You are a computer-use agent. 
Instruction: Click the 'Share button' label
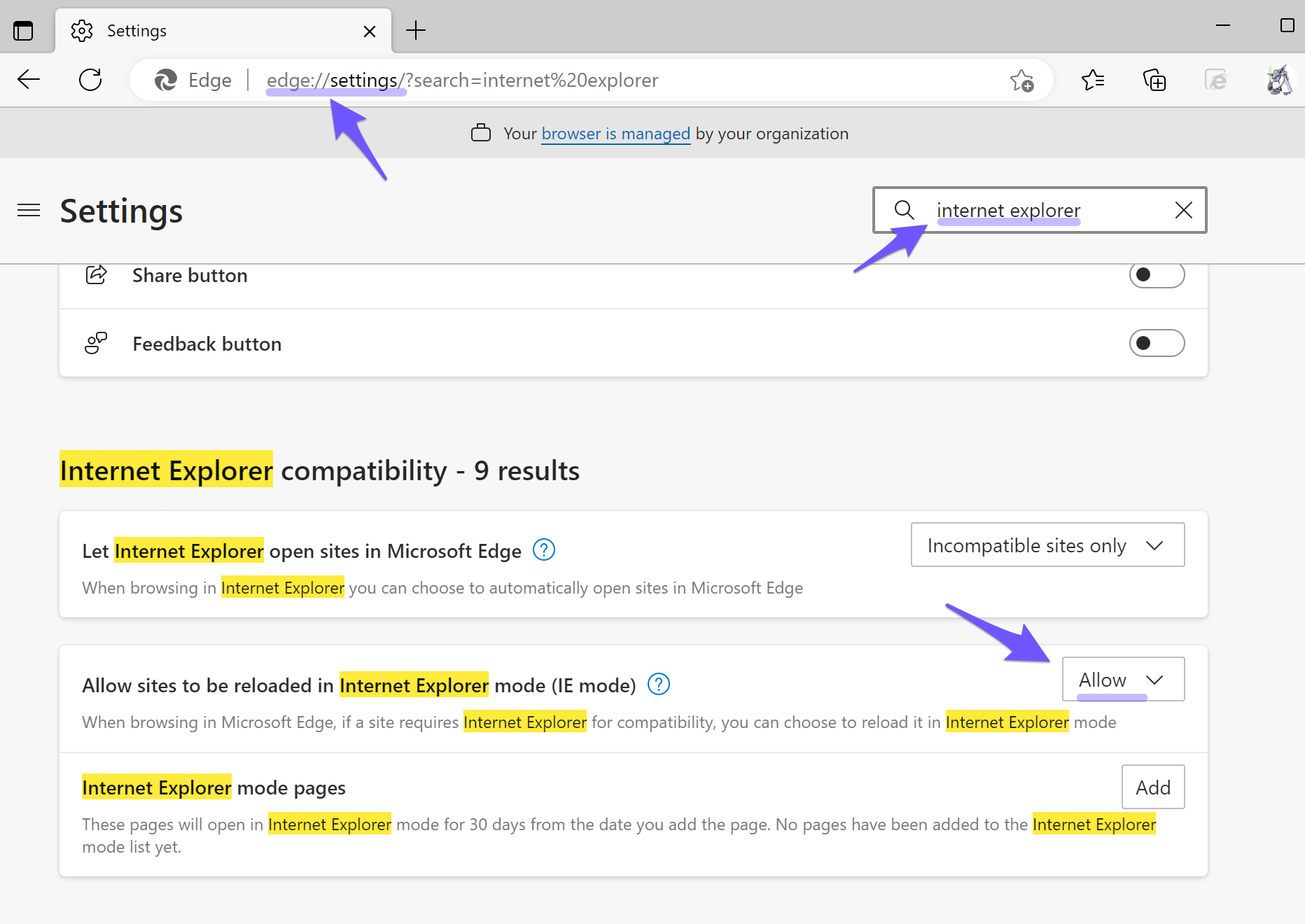[190, 276]
